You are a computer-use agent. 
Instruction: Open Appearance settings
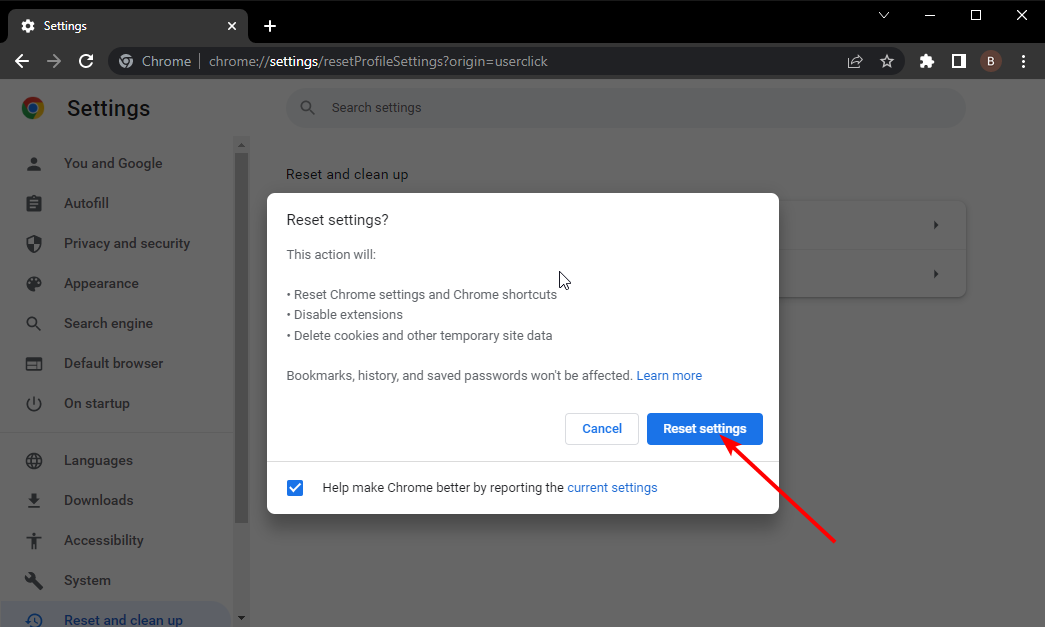(x=101, y=283)
